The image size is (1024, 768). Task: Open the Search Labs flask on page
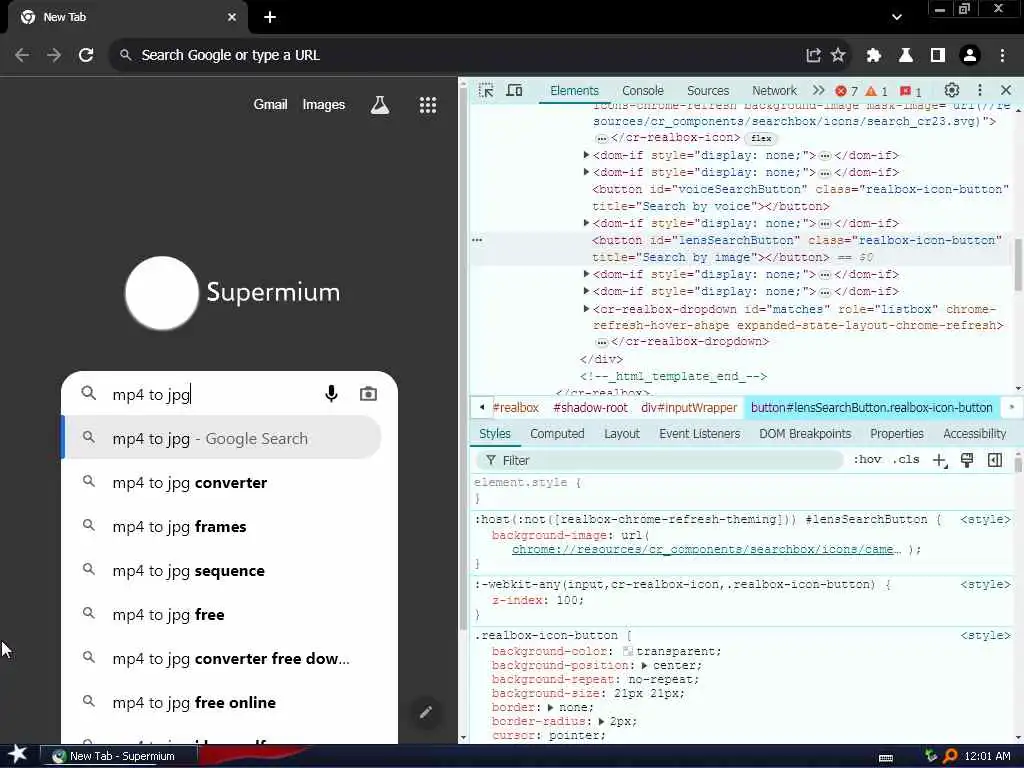380,104
